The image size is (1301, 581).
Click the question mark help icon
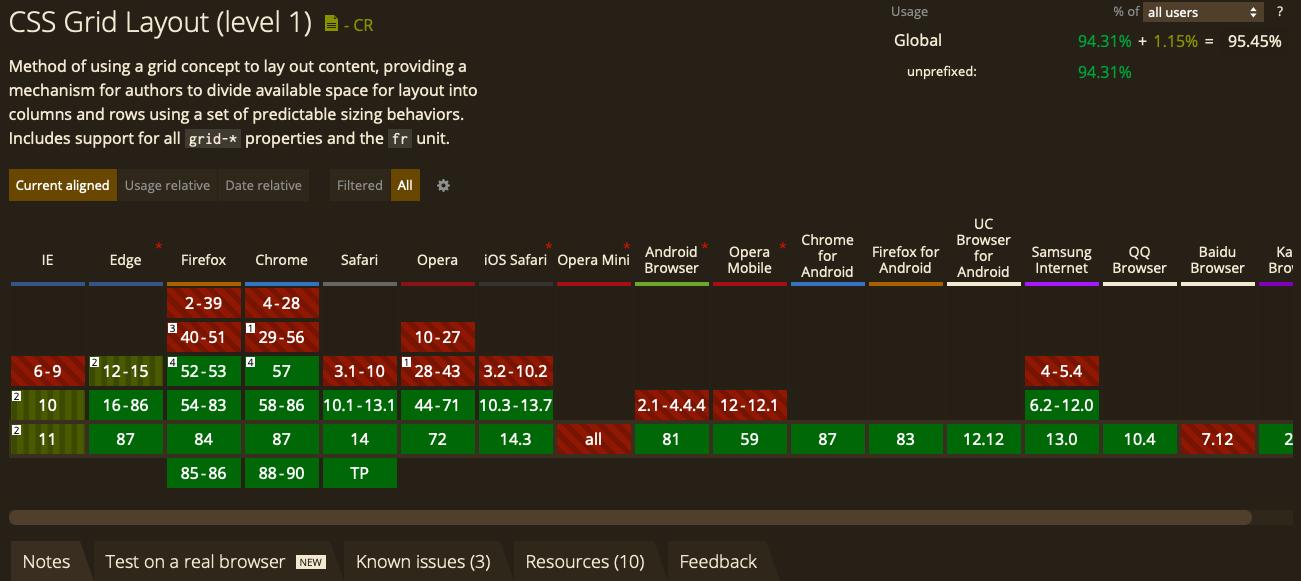pos(1279,12)
